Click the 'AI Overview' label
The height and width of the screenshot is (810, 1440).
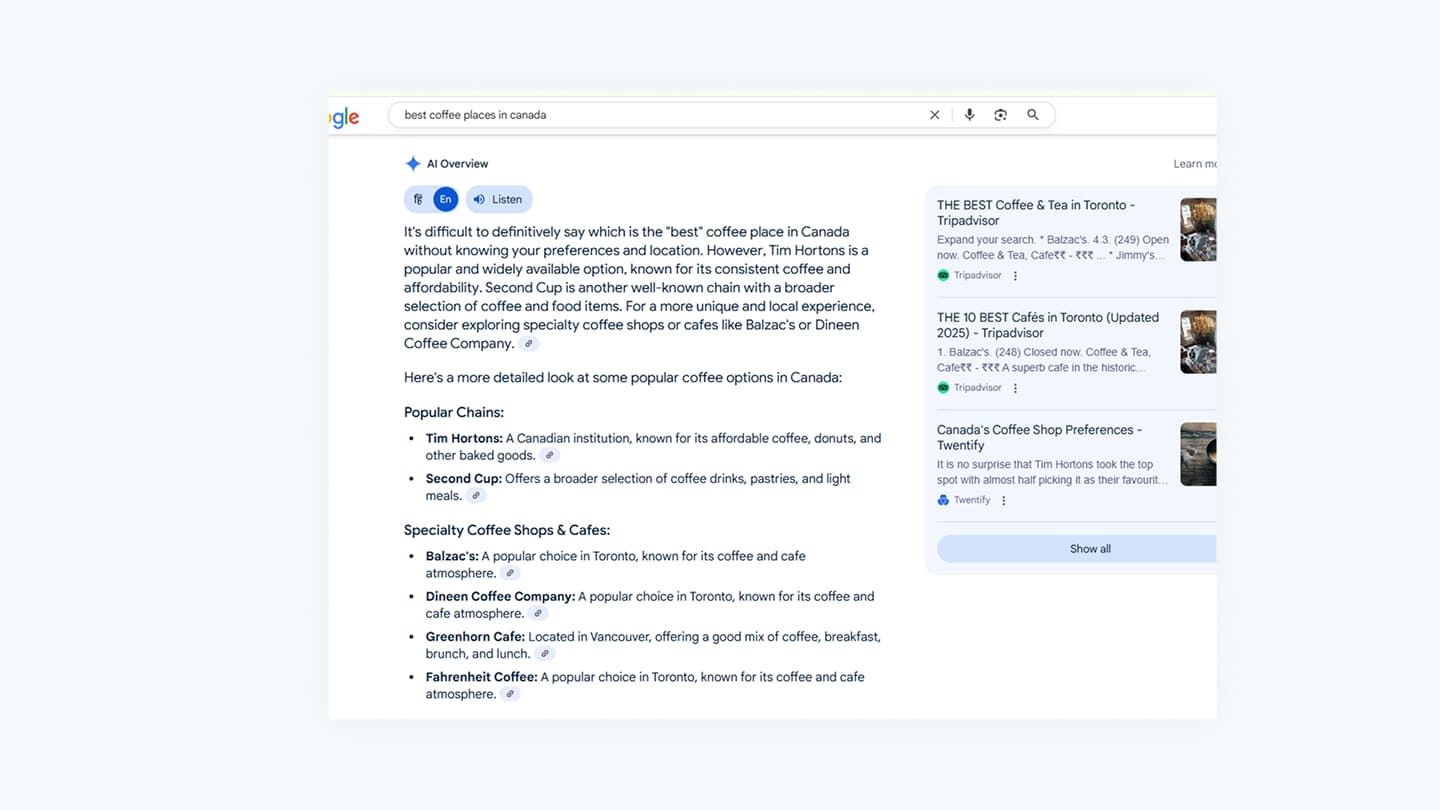[457, 164]
